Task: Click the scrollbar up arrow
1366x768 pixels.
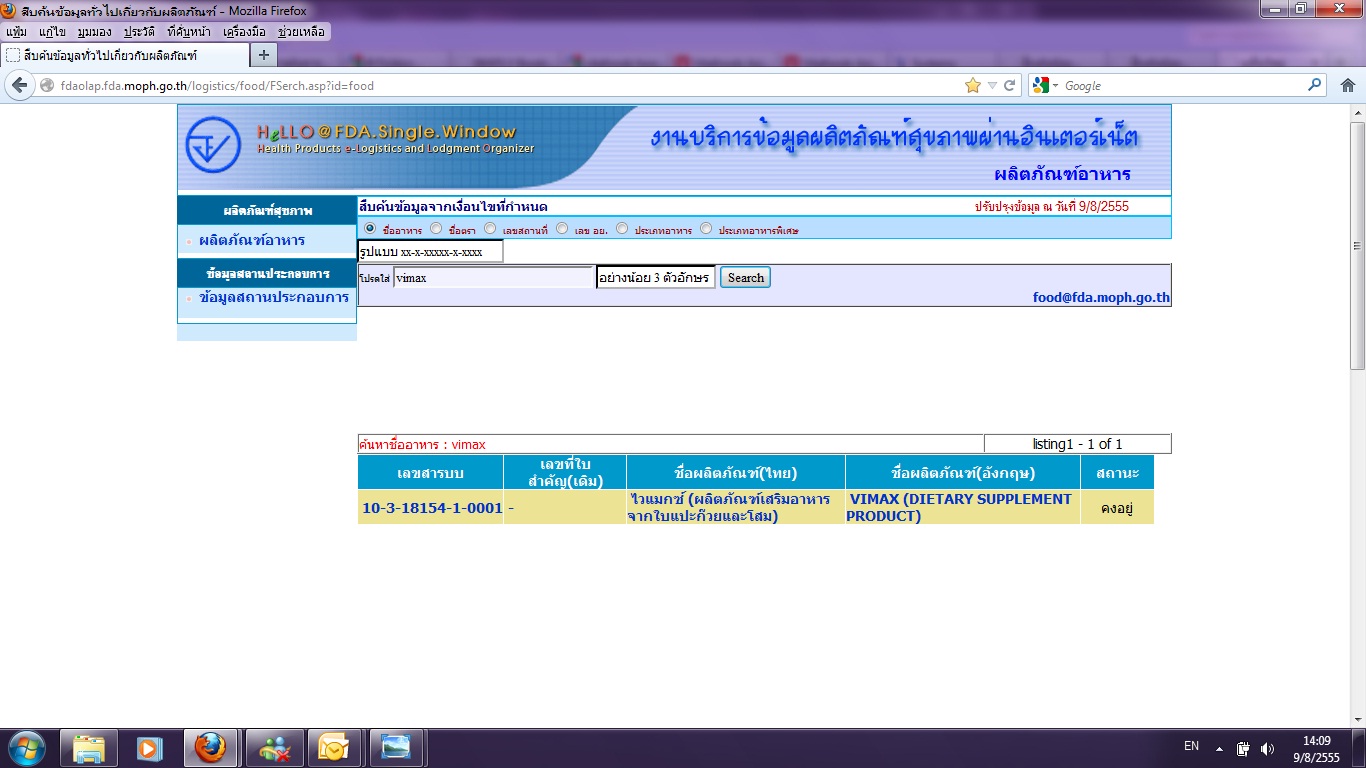Action: pos(1357,113)
